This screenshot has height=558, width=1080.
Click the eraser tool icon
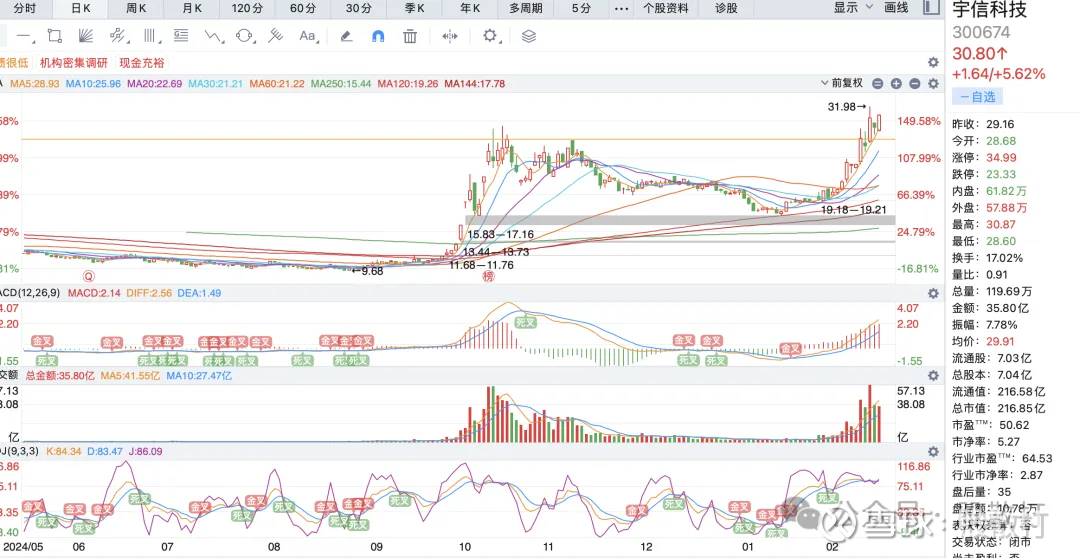(x=346, y=36)
